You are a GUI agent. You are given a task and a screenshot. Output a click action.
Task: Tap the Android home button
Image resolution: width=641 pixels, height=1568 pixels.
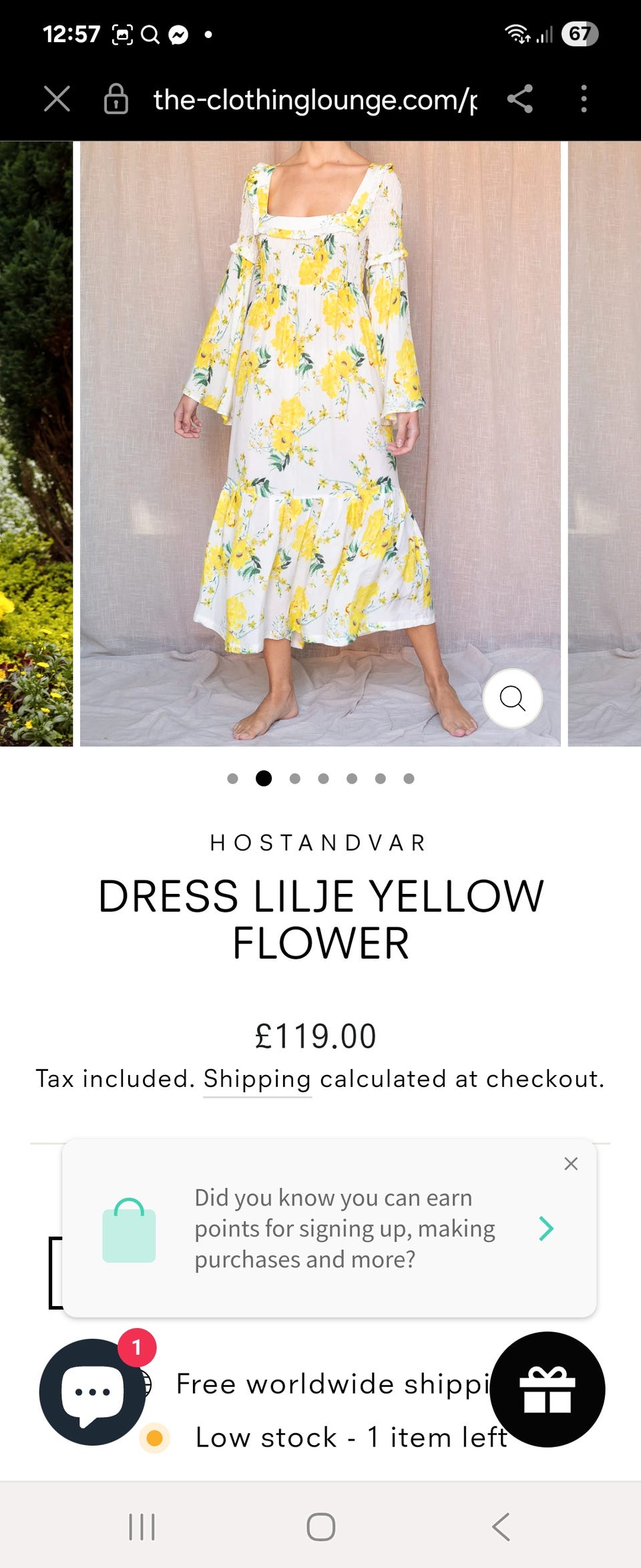point(320,1527)
